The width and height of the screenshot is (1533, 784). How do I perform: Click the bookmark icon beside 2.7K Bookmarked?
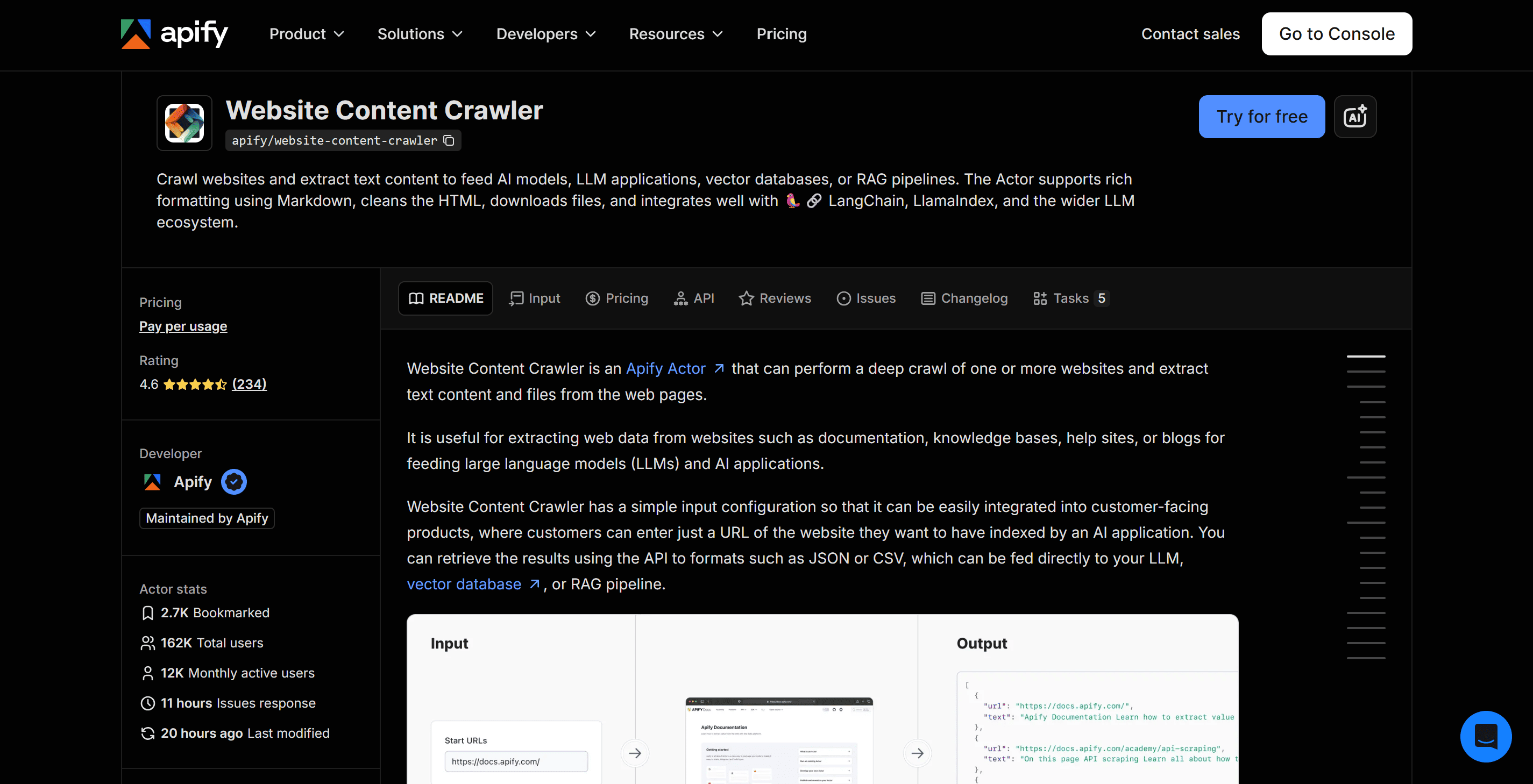tap(147, 614)
